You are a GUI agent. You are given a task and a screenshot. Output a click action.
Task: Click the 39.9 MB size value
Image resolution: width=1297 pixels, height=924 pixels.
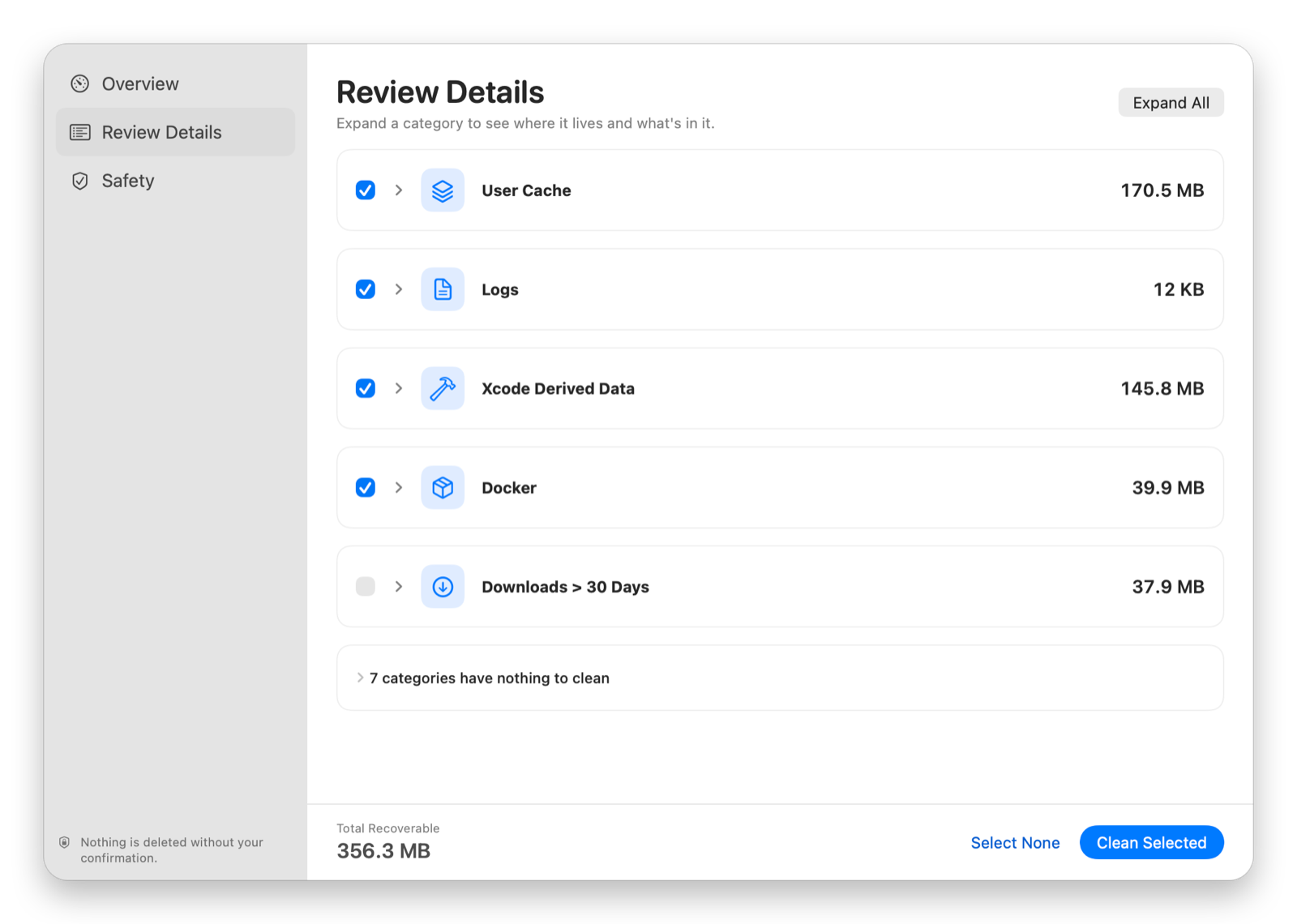point(1168,487)
